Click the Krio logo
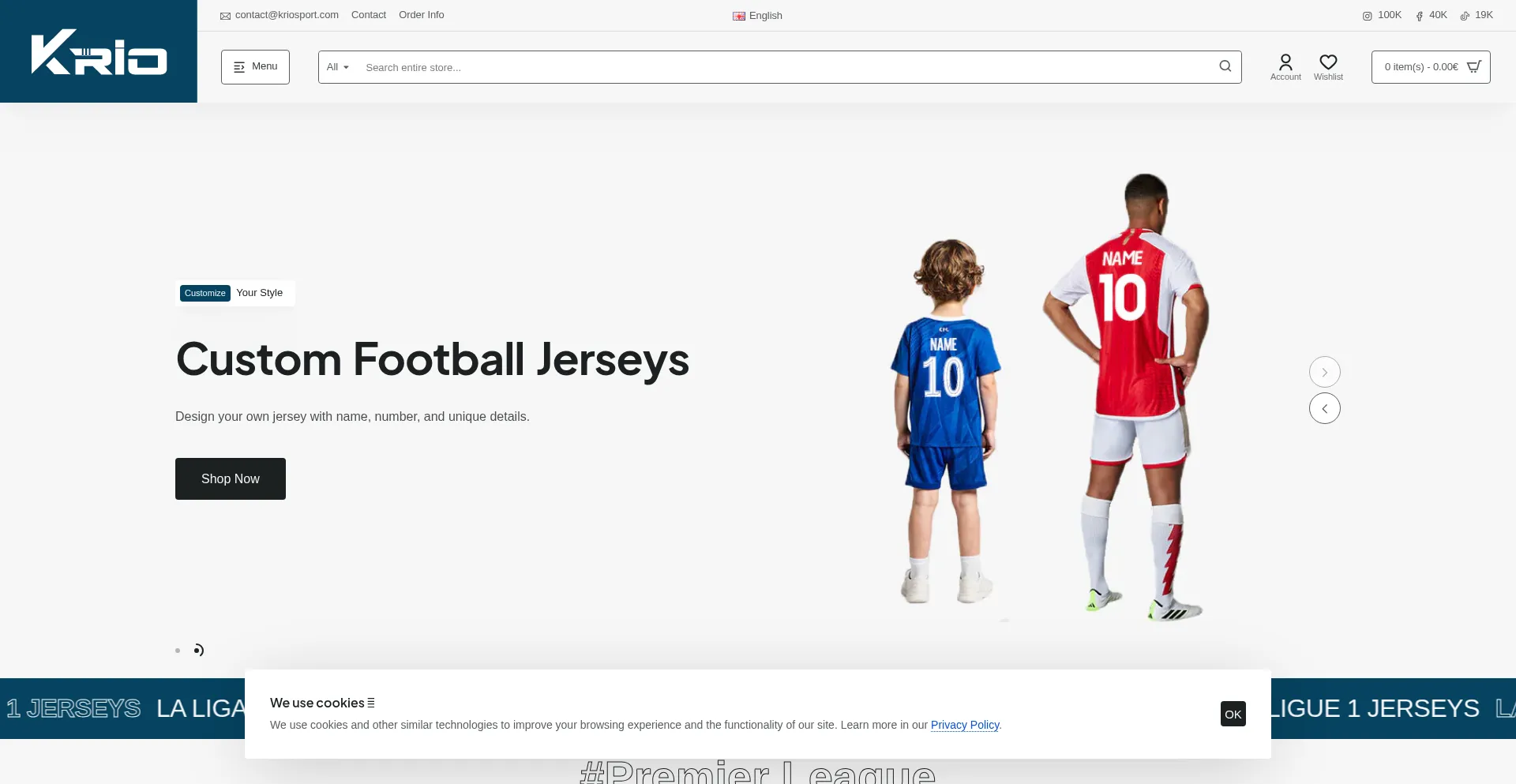The width and height of the screenshot is (1516, 784). point(99,52)
